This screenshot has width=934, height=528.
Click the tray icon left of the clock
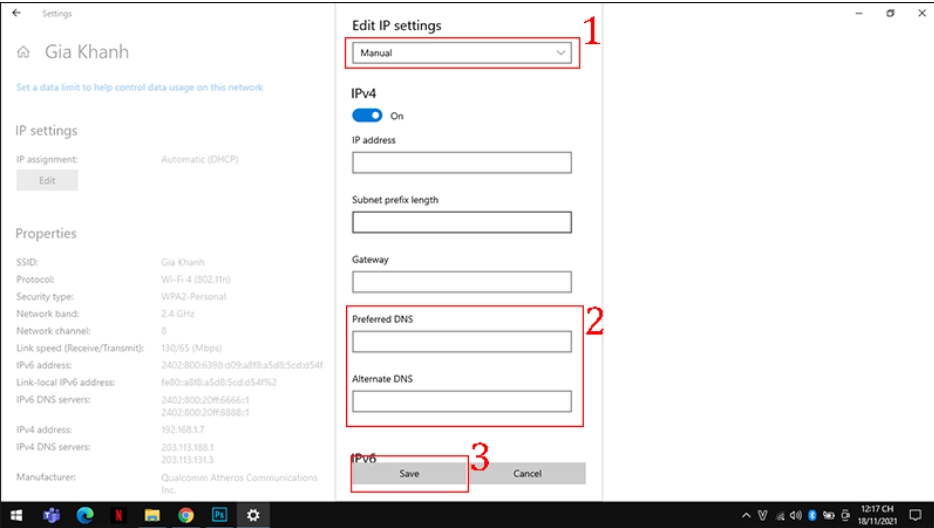(x=845, y=515)
